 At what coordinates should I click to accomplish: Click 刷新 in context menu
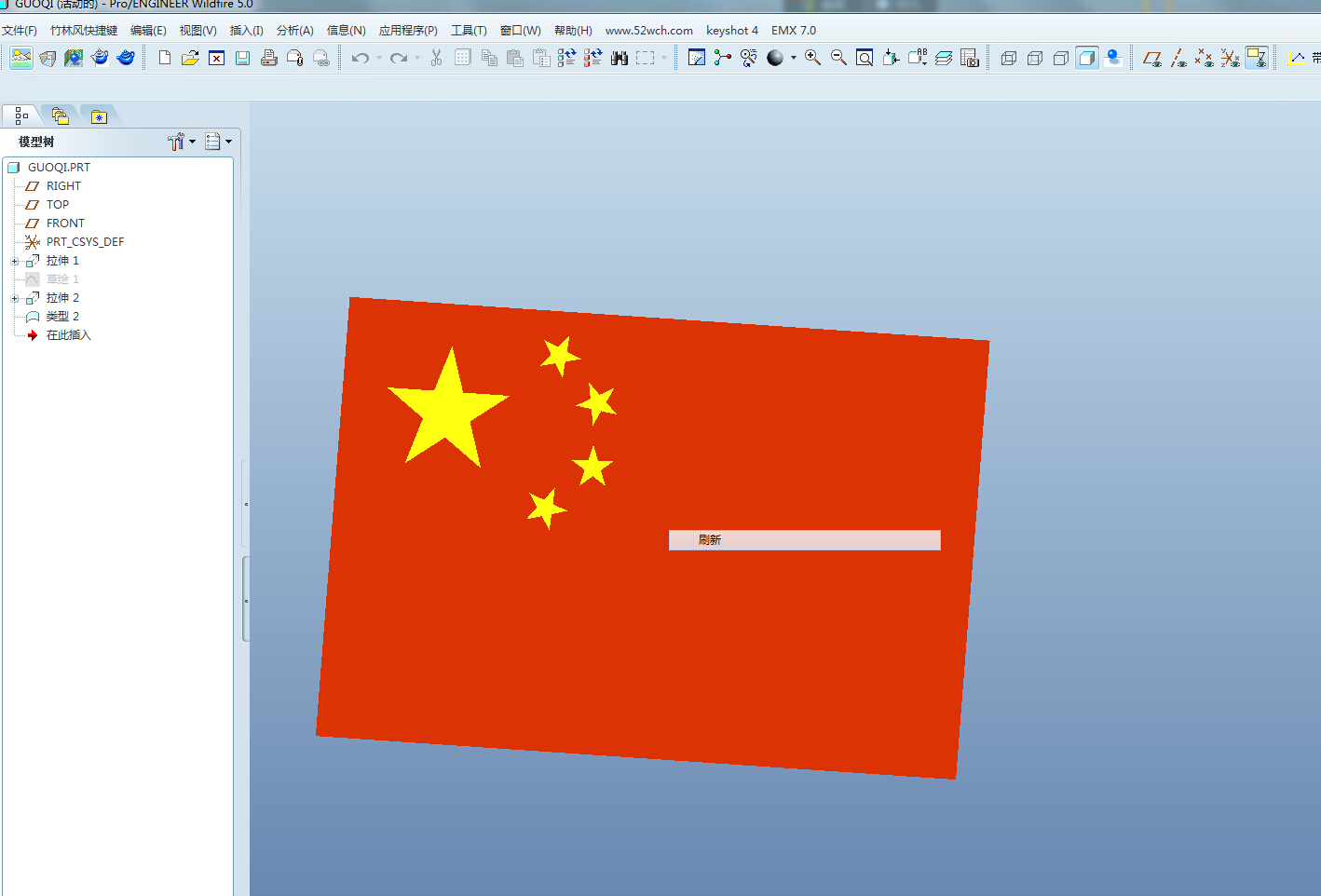(805, 540)
